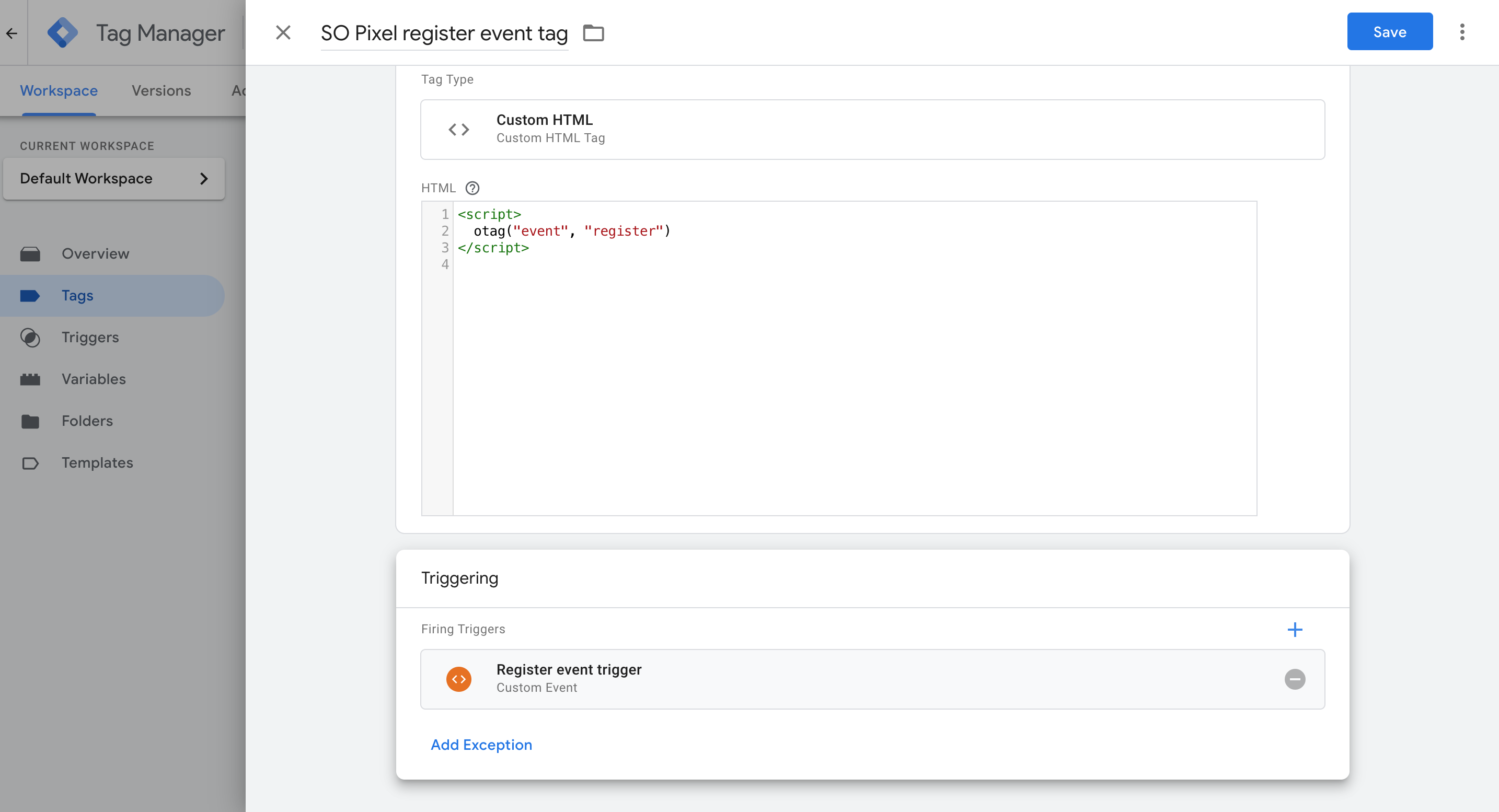Select the Workspace tab
Screen dimensions: 1499x812
(x=59, y=91)
